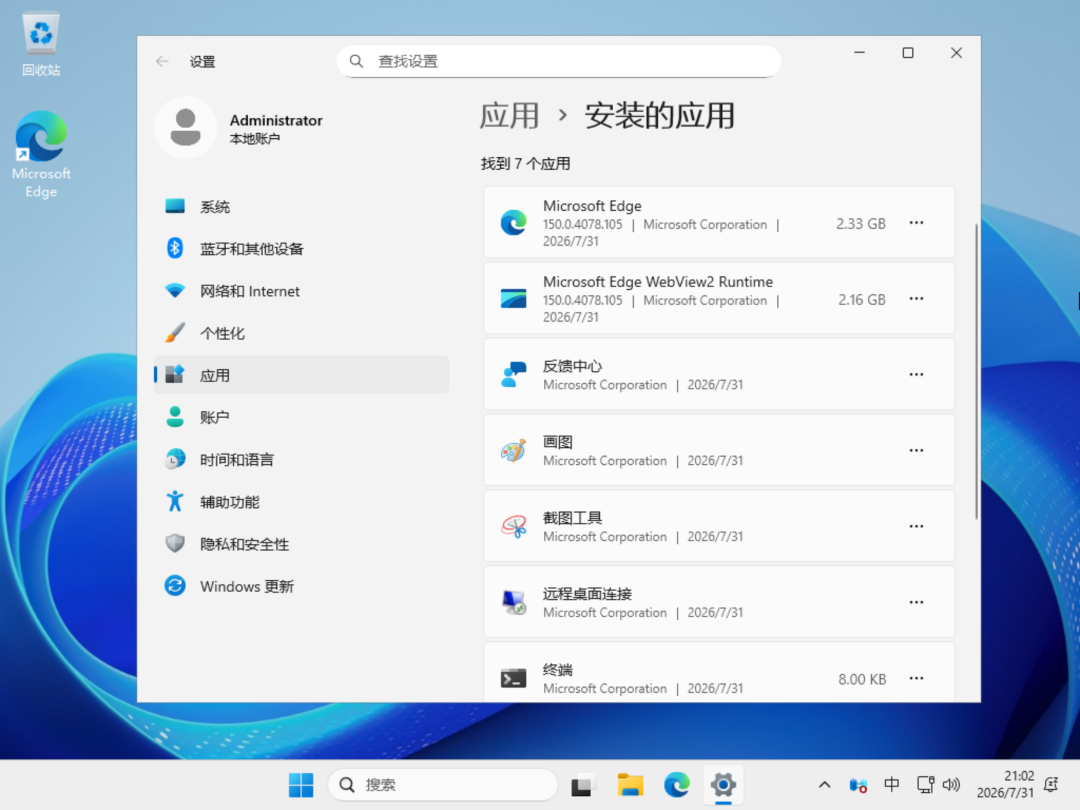The image size is (1080, 810).
Task: Open more options for 截图工具
Action: pos(916,526)
